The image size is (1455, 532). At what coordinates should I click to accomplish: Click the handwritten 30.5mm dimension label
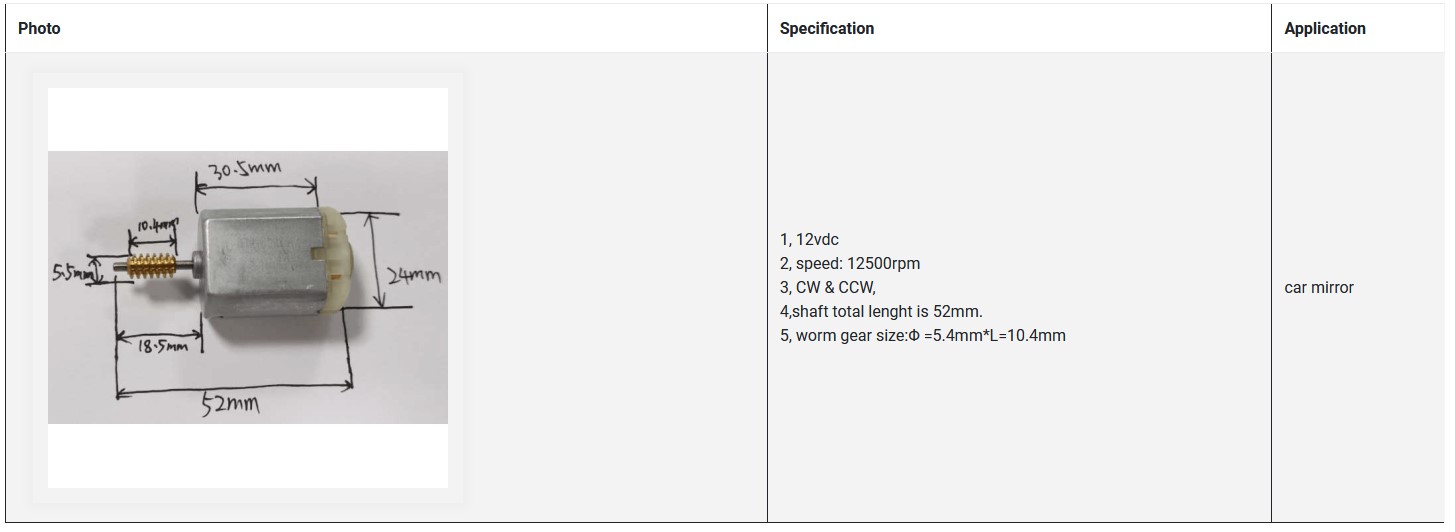pyautogui.click(x=244, y=169)
